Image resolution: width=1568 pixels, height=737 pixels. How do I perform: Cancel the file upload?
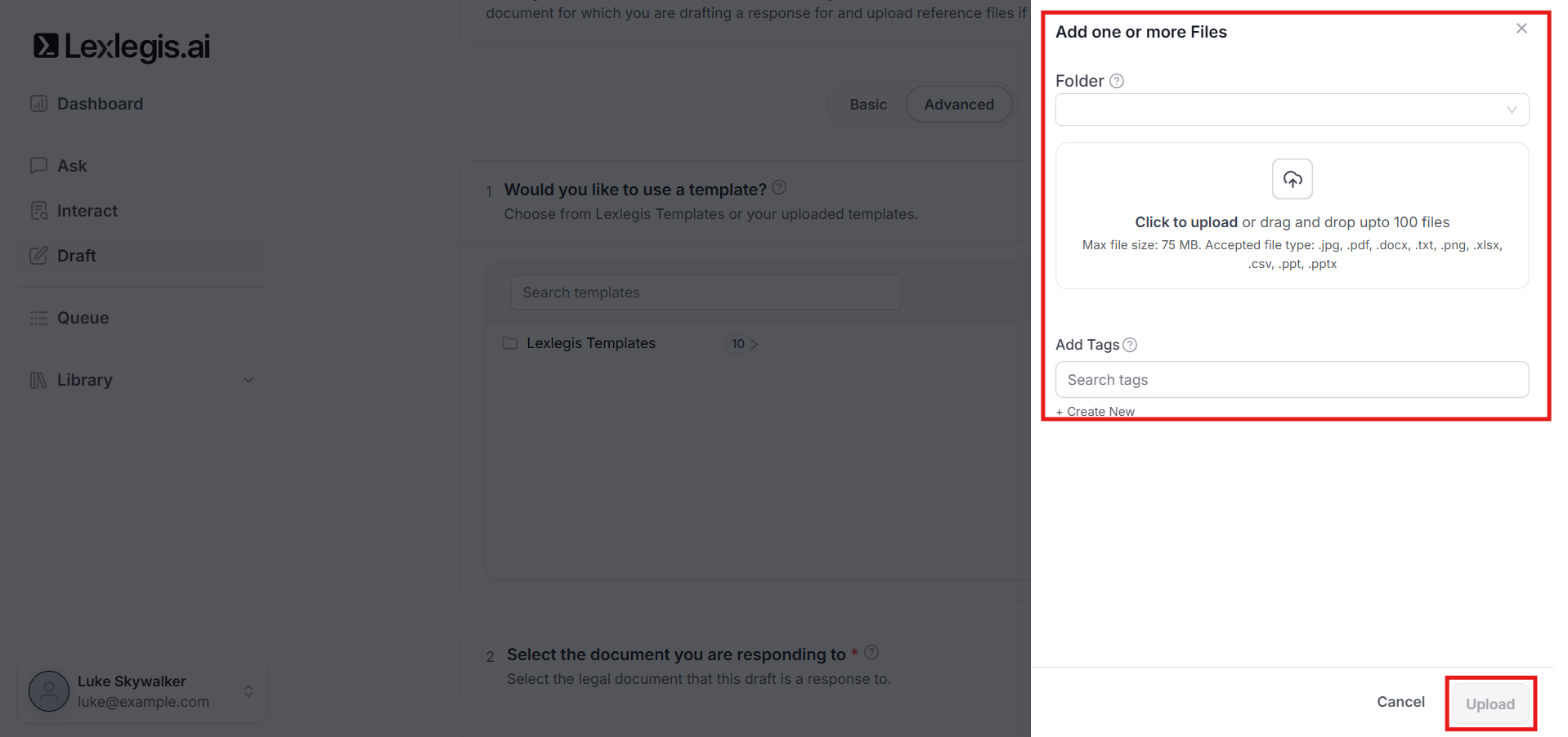click(x=1400, y=702)
